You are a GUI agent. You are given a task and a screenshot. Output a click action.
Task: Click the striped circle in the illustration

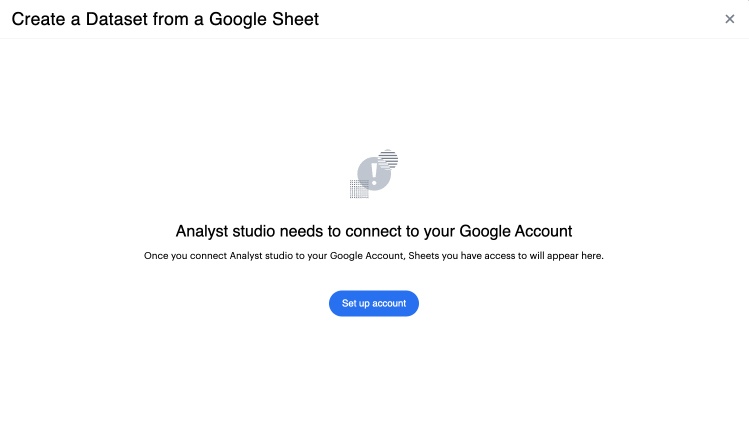pyautogui.click(x=388, y=158)
